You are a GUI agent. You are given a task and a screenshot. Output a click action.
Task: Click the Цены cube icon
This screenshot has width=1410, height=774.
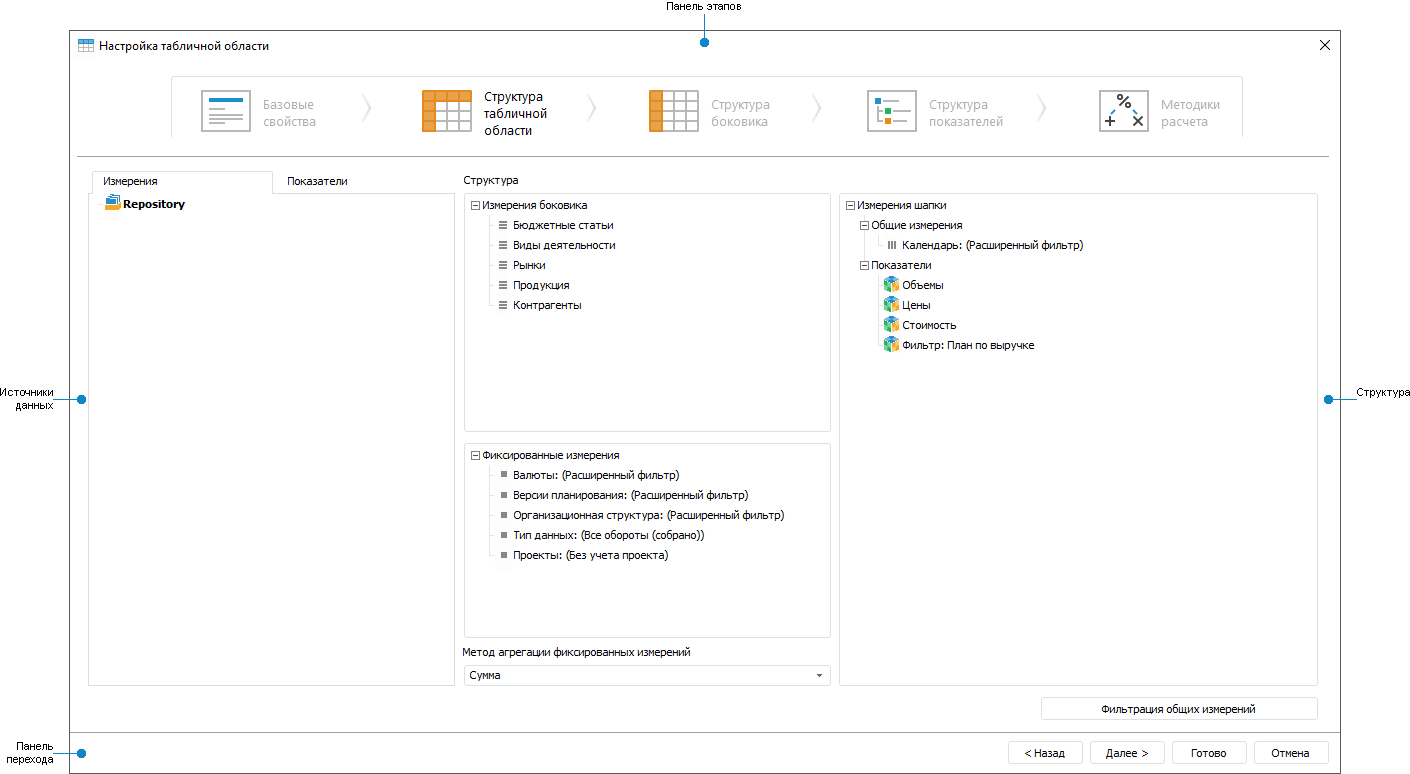tap(891, 305)
